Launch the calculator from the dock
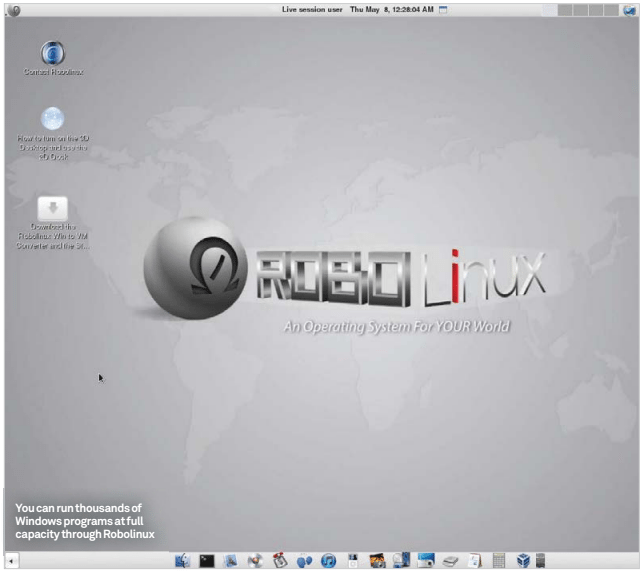 (499, 560)
